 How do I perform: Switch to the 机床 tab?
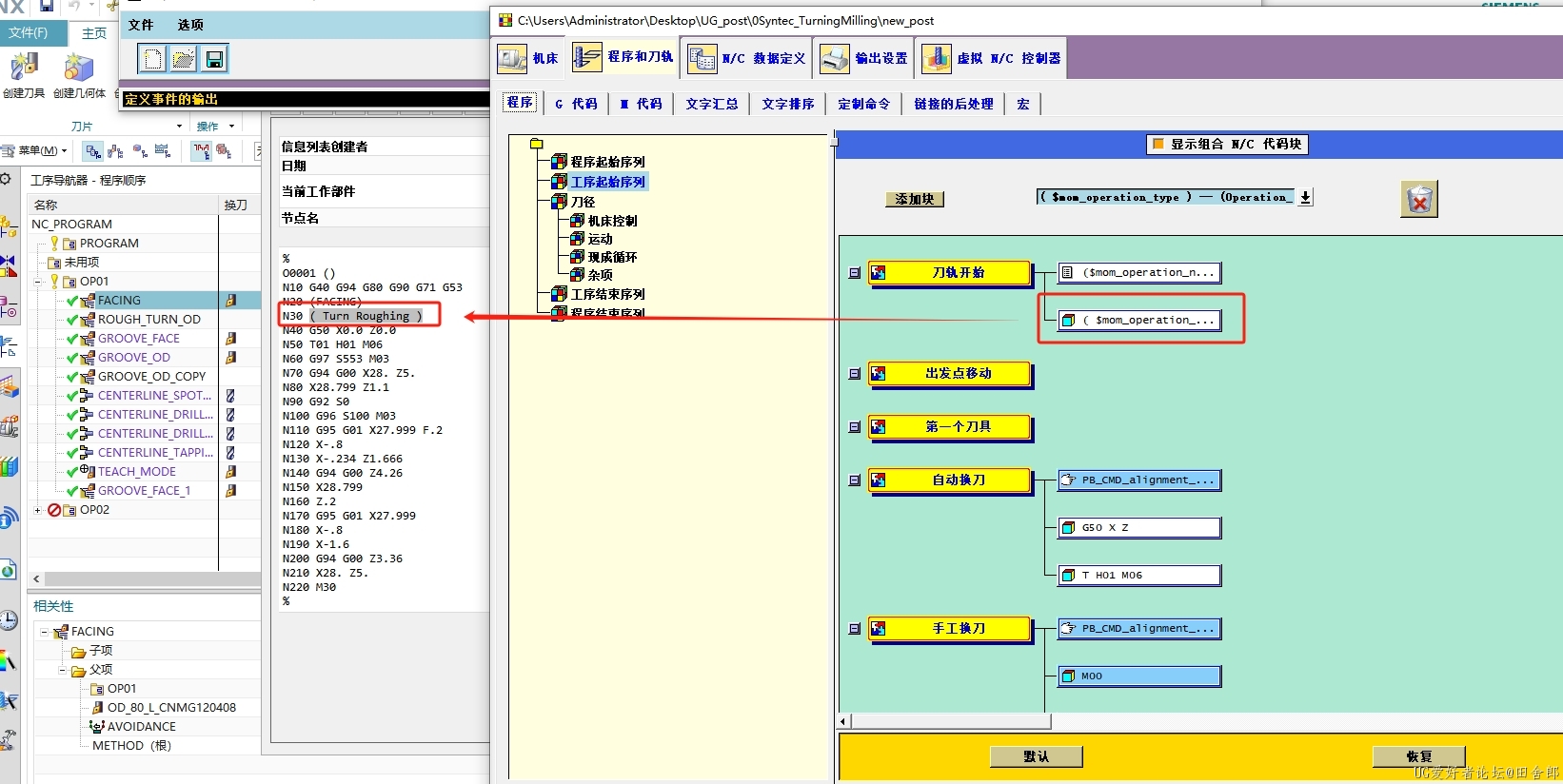pos(530,58)
